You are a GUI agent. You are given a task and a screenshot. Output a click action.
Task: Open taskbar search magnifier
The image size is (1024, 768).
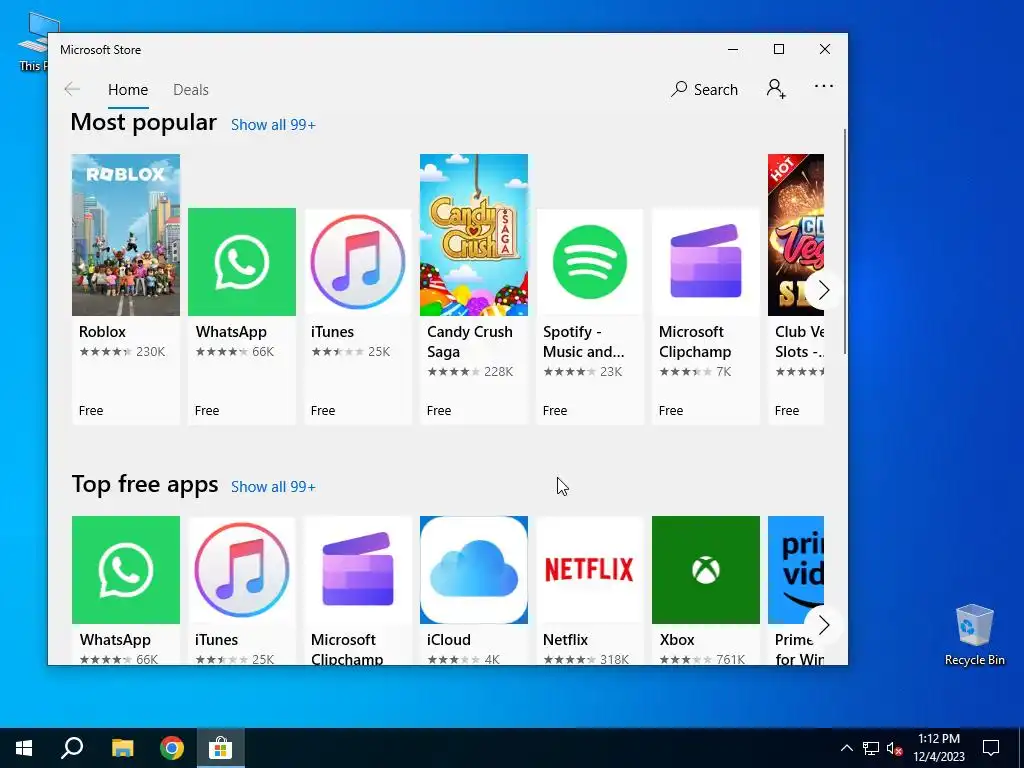72,748
